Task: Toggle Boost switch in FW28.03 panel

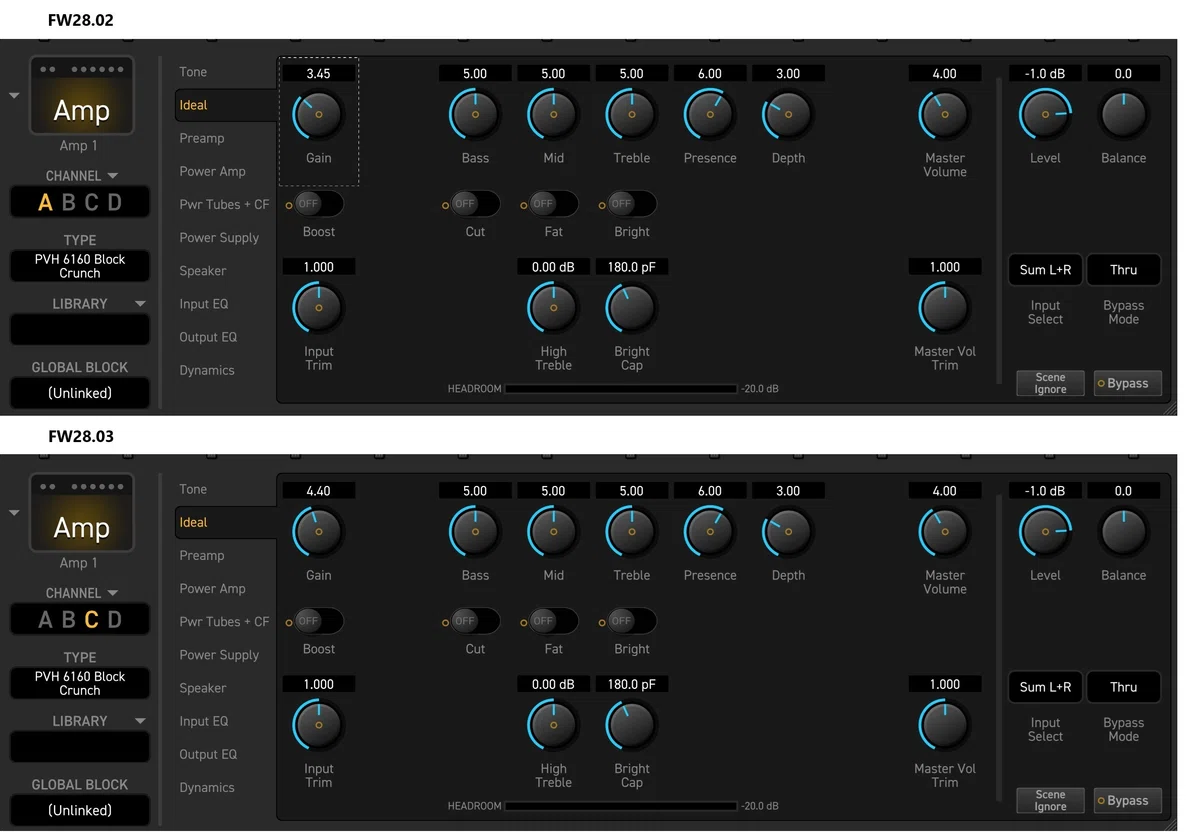Action: point(318,621)
